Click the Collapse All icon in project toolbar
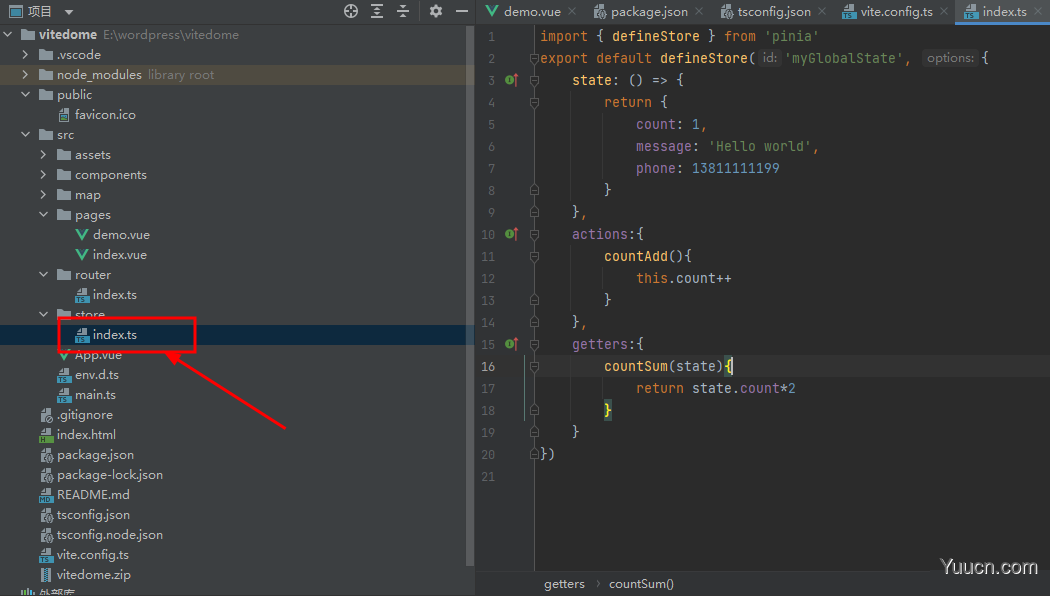Screen dimensions: 1050x596 click(x=402, y=11)
